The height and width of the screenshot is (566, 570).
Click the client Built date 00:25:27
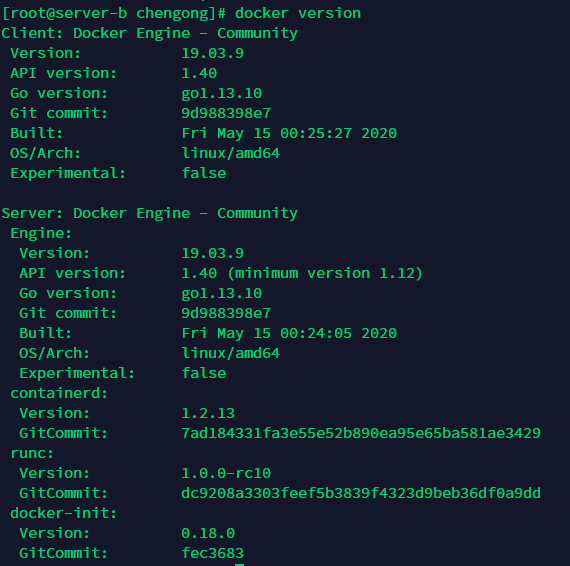click(x=289, y=133)
